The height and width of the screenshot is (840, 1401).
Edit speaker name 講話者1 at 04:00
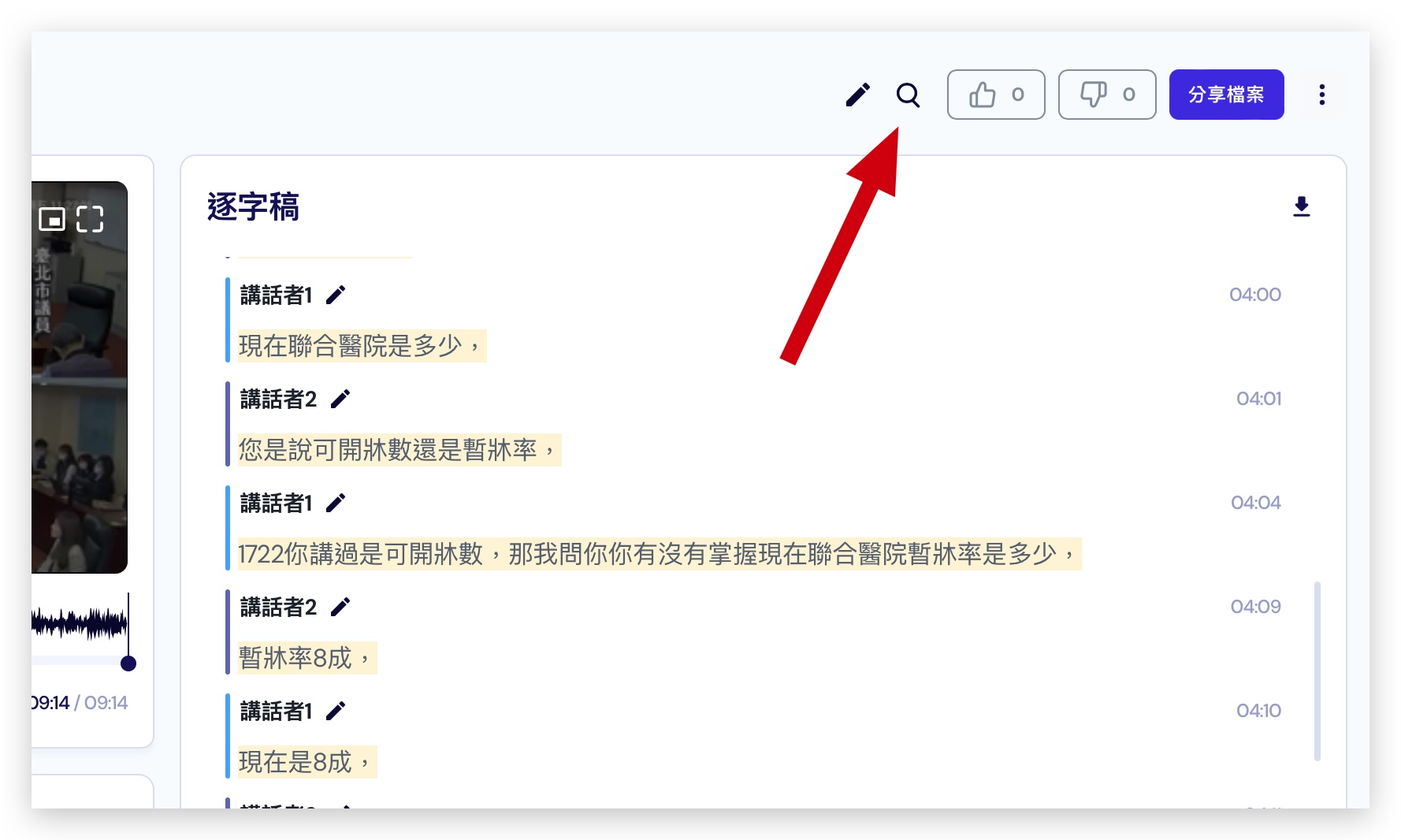tap(336, 295)
